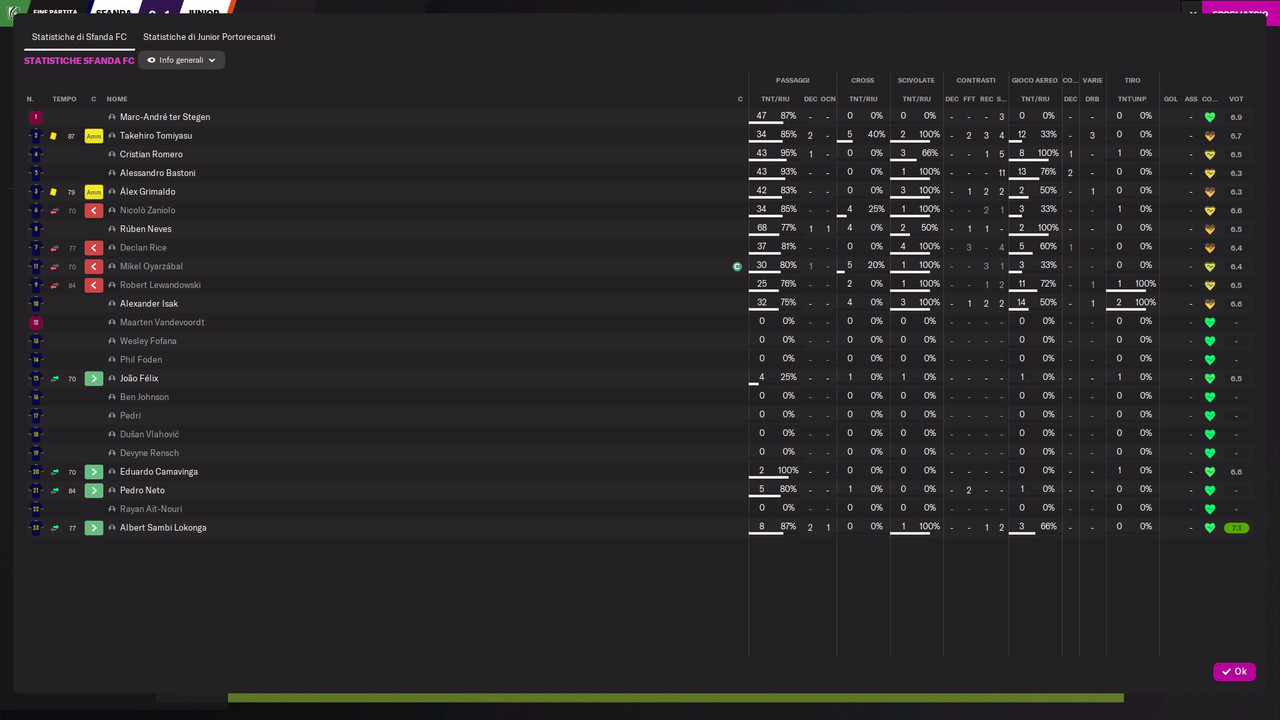Select the Statistiche di Sfanda FC tab
This screenshot has width=1280, height=720.
coord(79,37)
